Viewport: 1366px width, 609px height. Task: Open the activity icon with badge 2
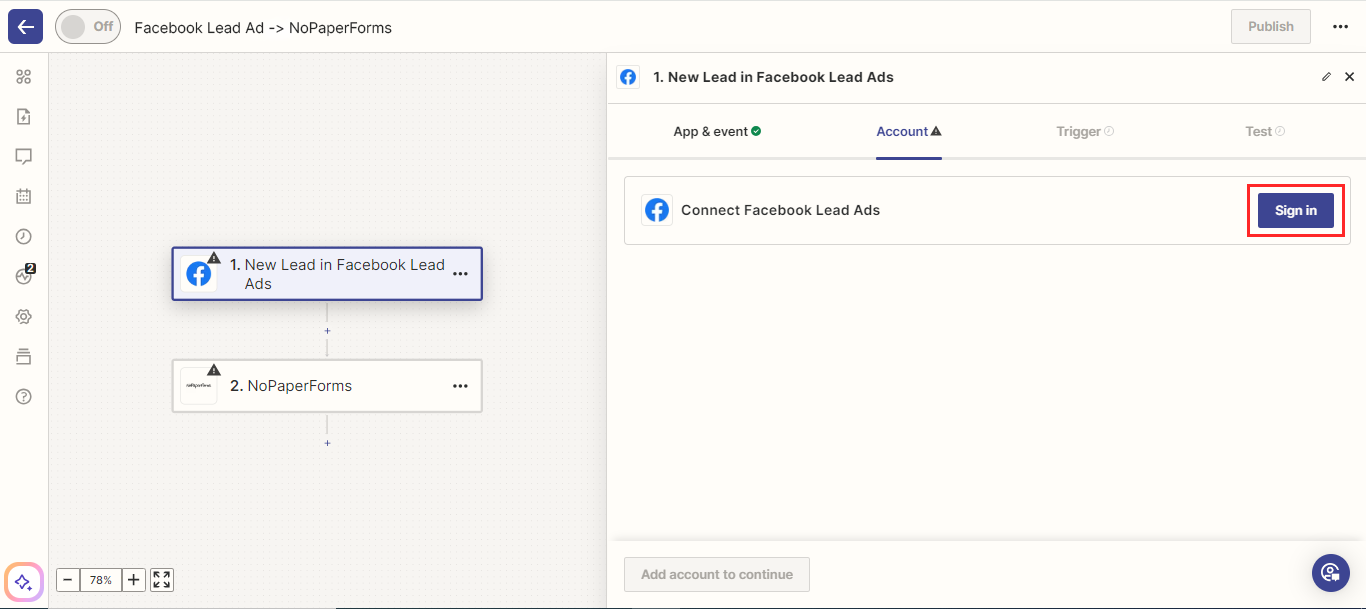[24, 276]
